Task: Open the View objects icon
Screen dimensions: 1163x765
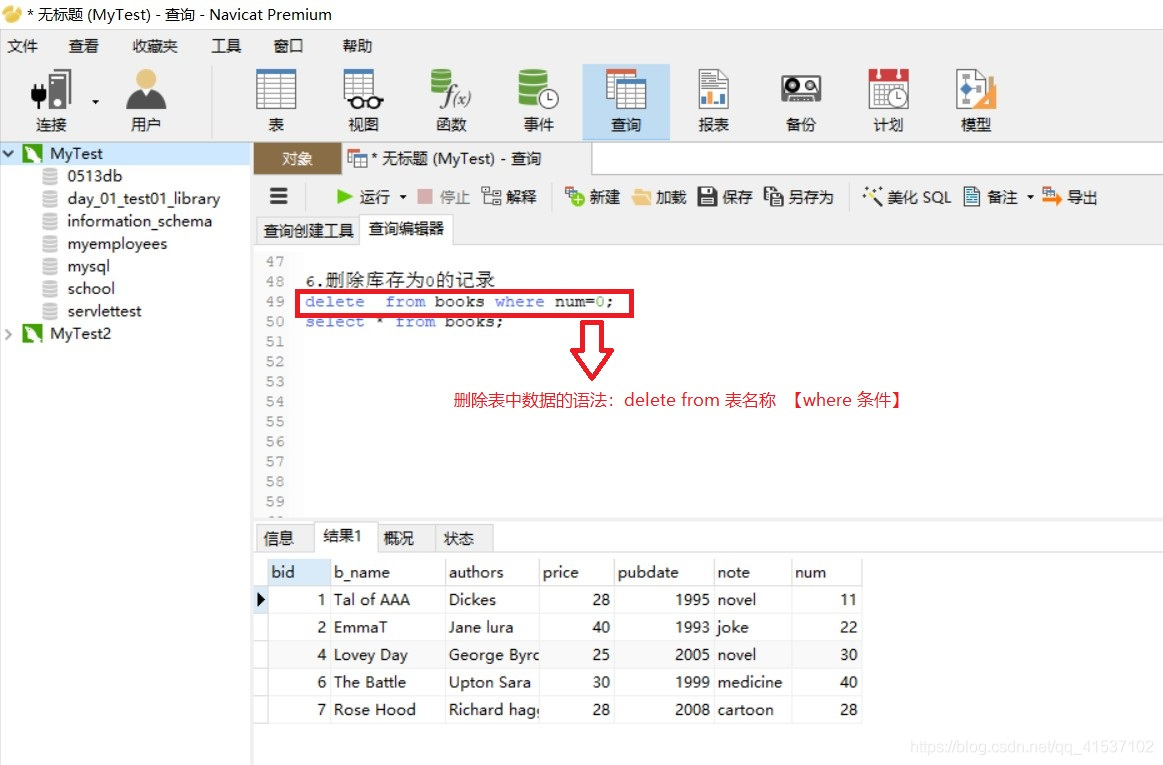Action: click(363, 100)
